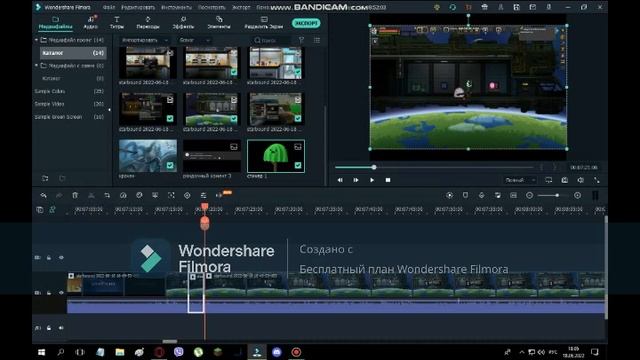Click the delete folder icon at sidebar bottom
The width and height of the screenshot is (640, 360).
62,178
